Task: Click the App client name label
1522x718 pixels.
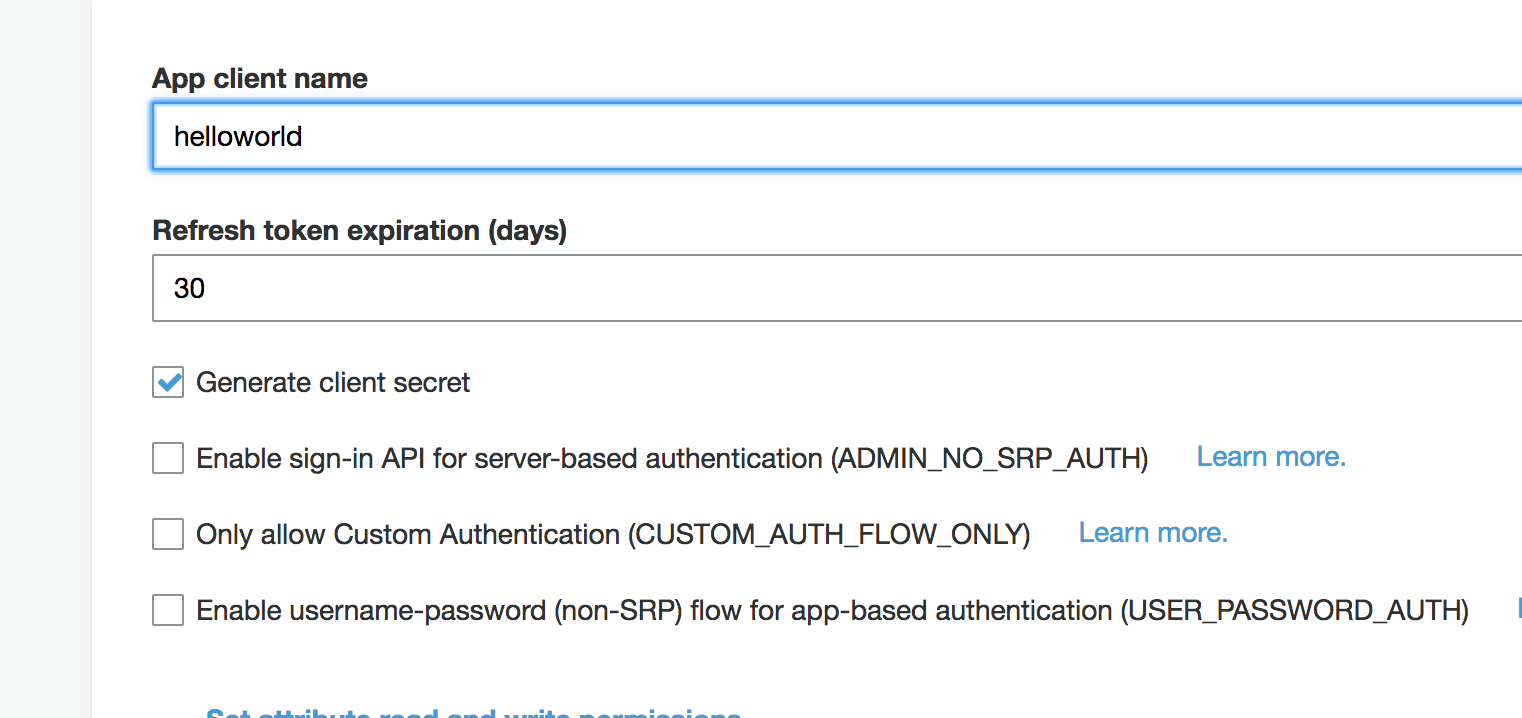Action: [260, 79]
